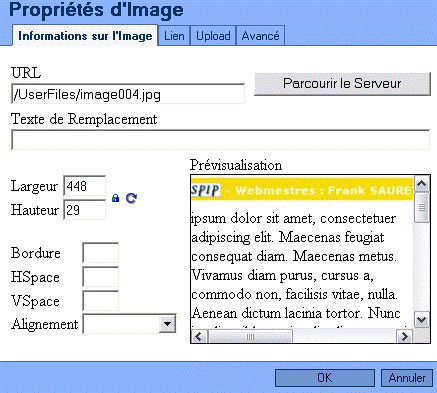The image size is (437, 393).
Task: Click the Bordure input field
Action: 100,253
